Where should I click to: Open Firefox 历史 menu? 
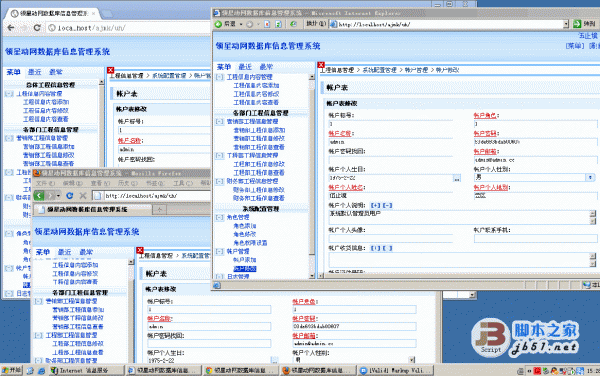128,183
